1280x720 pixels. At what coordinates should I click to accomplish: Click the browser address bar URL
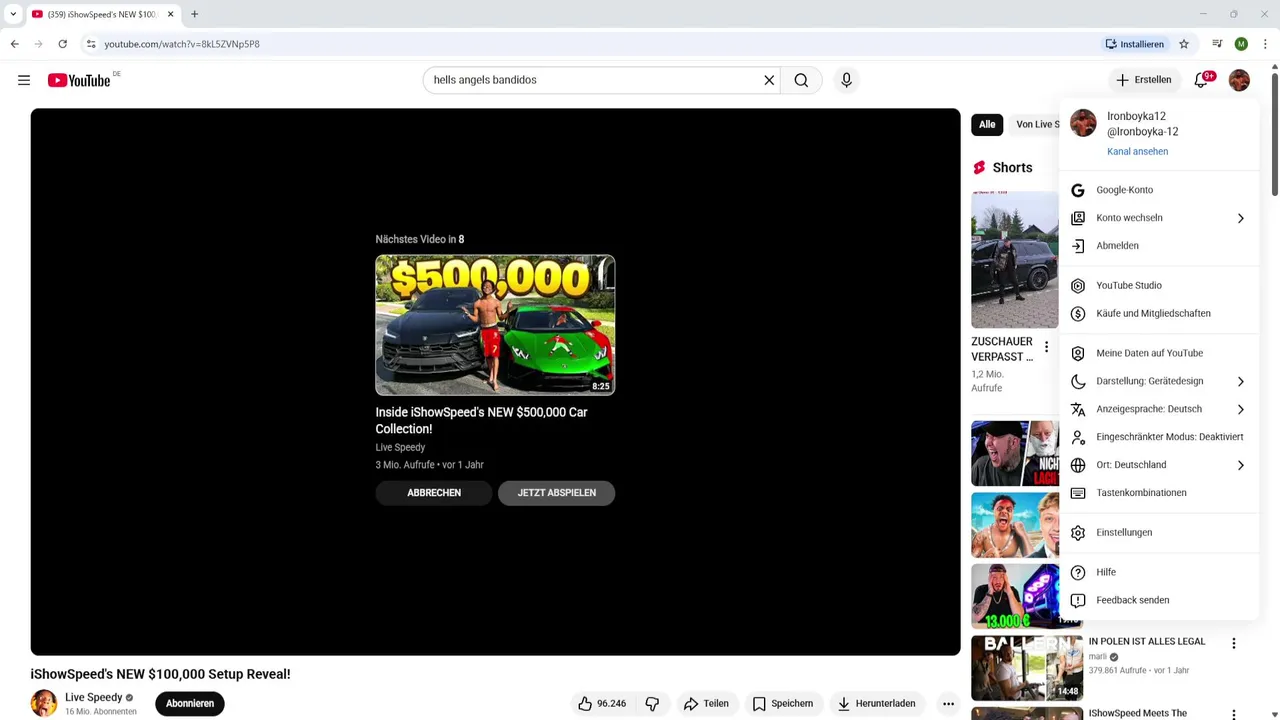point(182,44)
